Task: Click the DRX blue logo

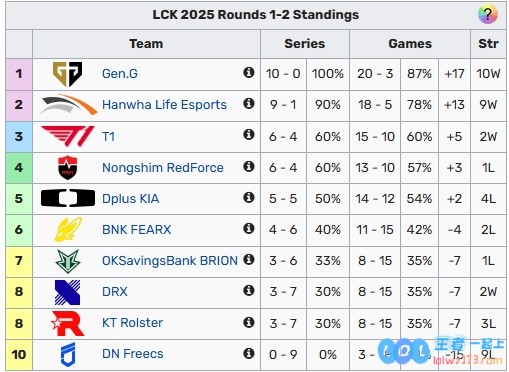Action: point(68,292)
